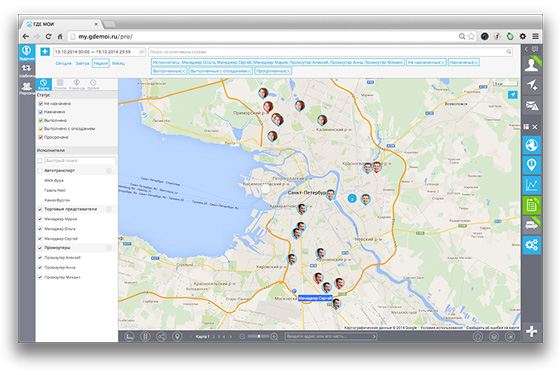560x375 pixels.
Task: Click the Сегодня period link
Action: point(64,63)
